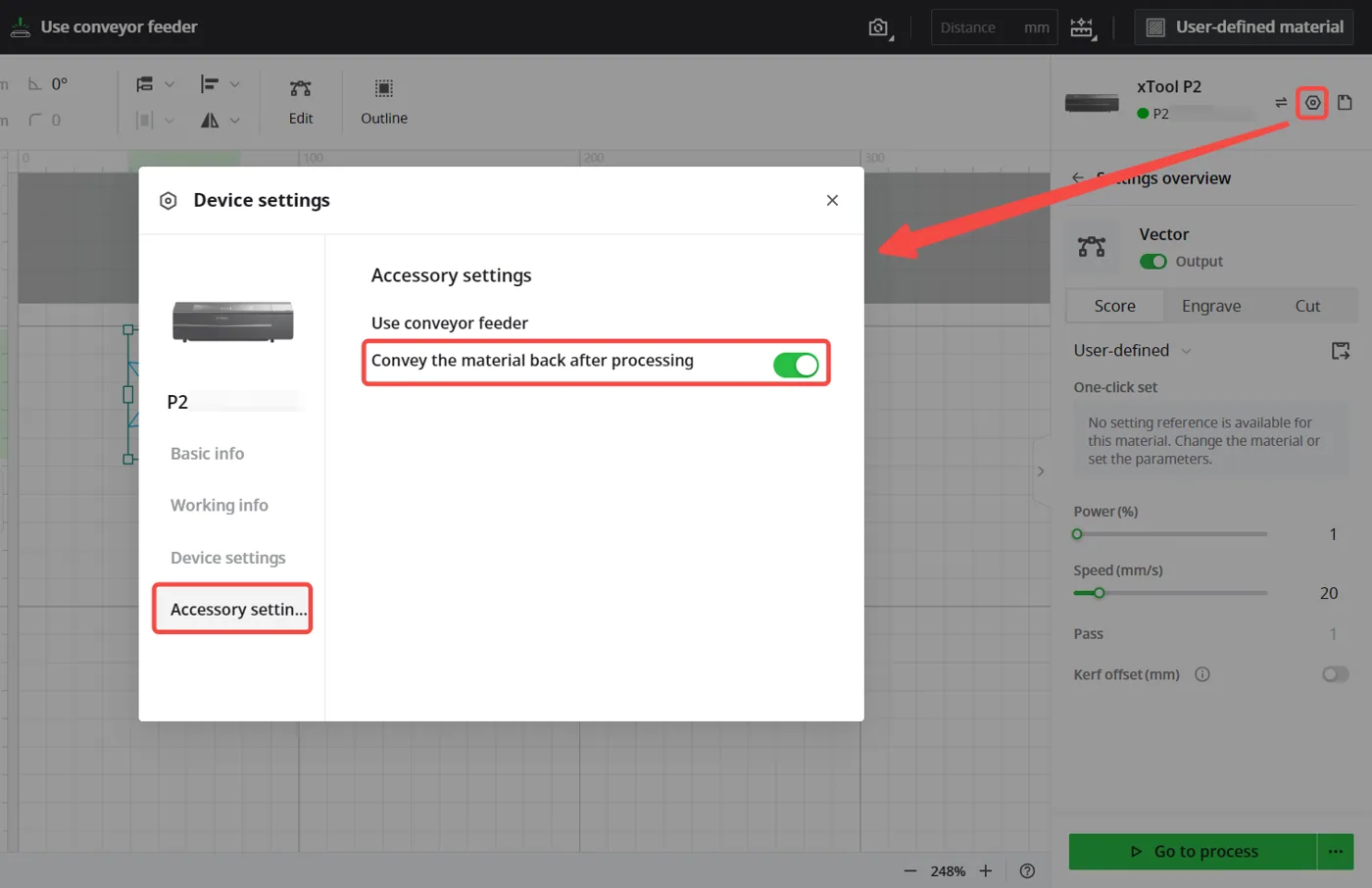Adjust the Power (%) slider
The image size is (1372, 888).
1171,534
